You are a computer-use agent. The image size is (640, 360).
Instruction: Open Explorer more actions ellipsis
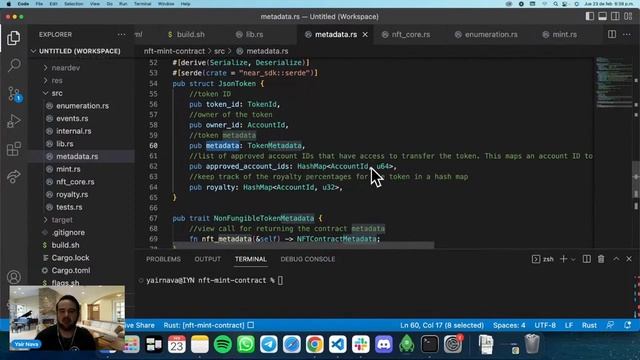(x=121, y=35)
